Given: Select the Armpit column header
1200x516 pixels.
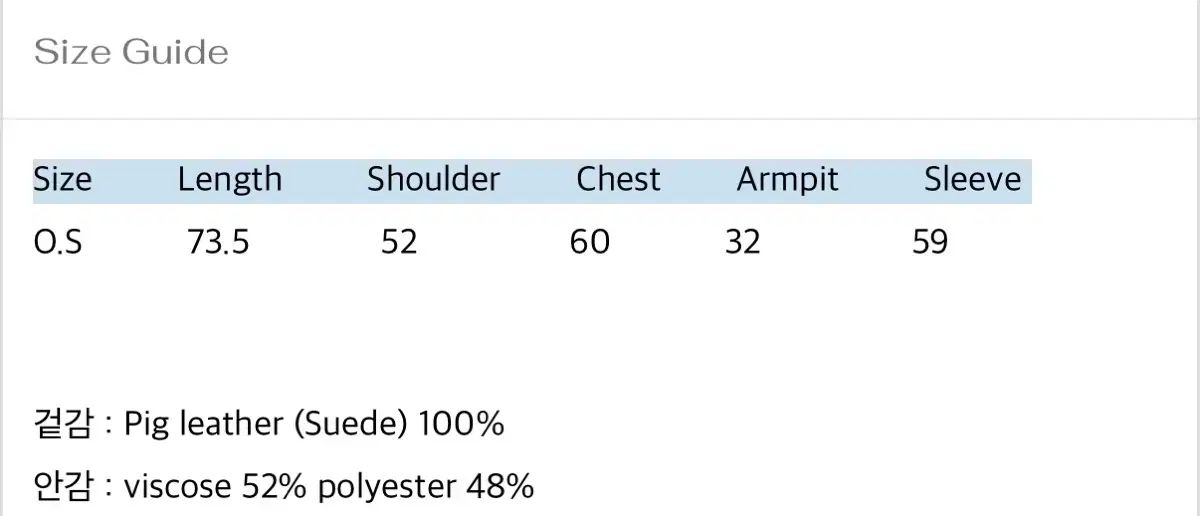Looking at the screenshot, I should pos(787,180).
